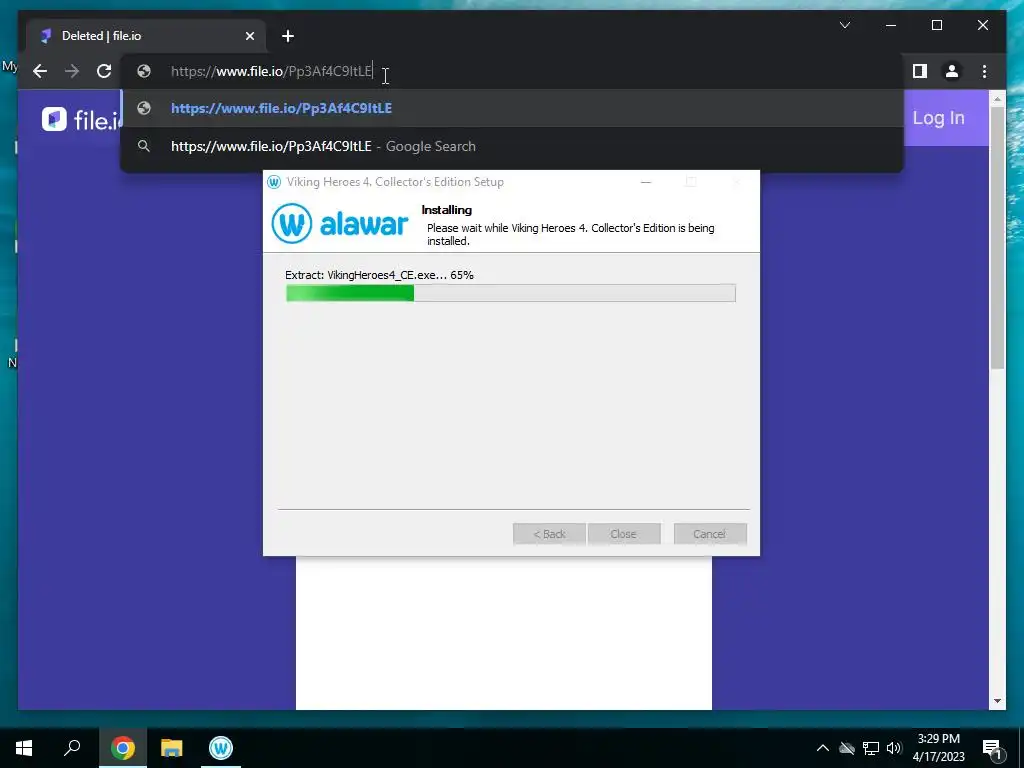Screen dimensions: 1024x768
Task: Click the page scrollbar down arrow
Action: pos(997,701)
